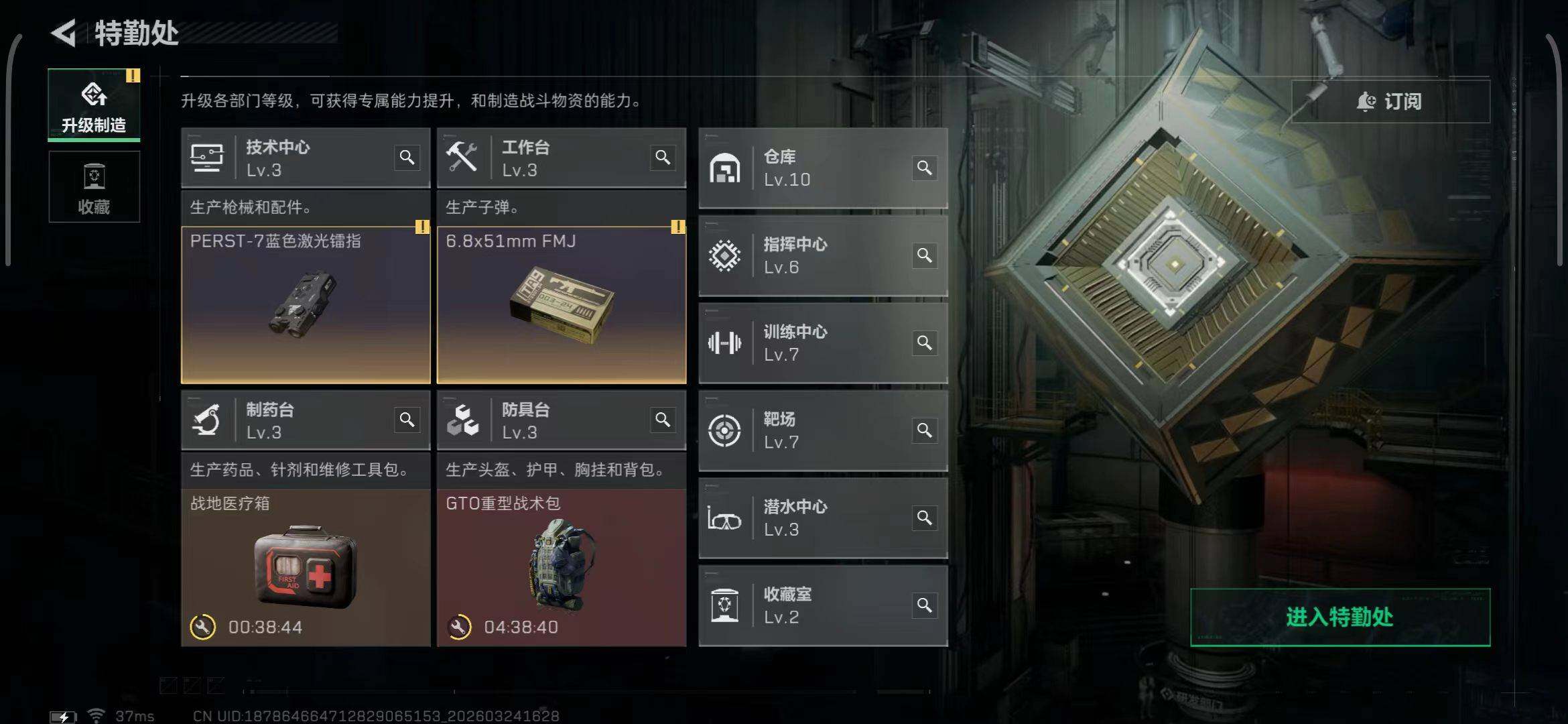This screenshot has width=1568, height=724.
Task: Open the magnifier on 技术中心 panel
Action: coord(407,158)
